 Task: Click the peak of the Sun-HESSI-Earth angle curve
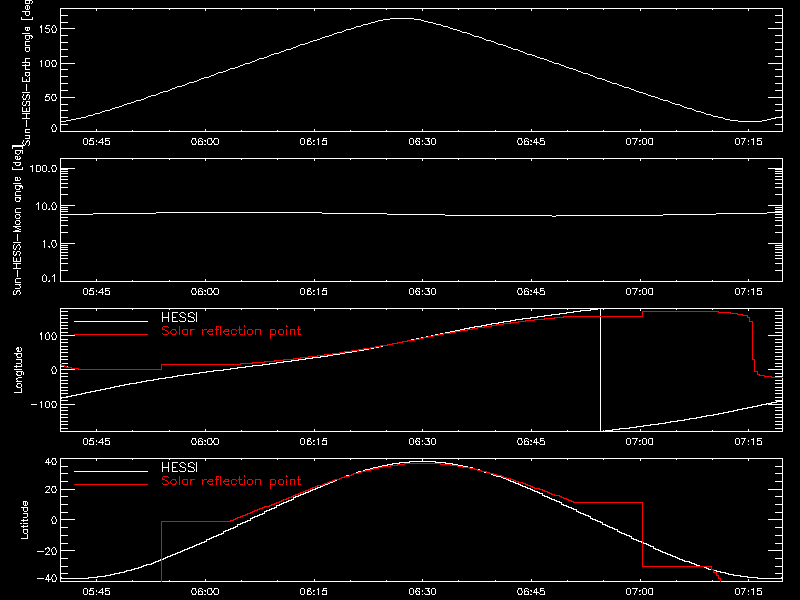[404, 18]
